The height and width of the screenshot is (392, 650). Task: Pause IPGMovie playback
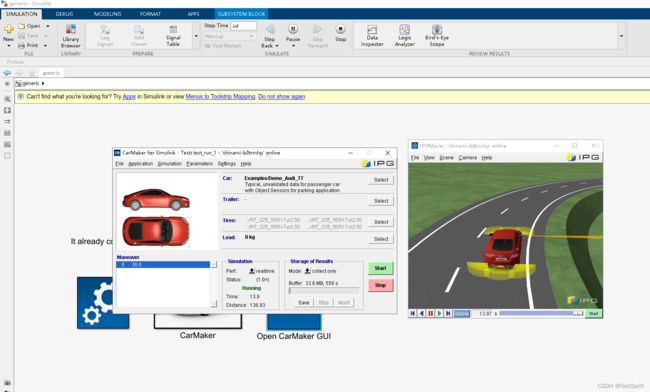(430, 313)
